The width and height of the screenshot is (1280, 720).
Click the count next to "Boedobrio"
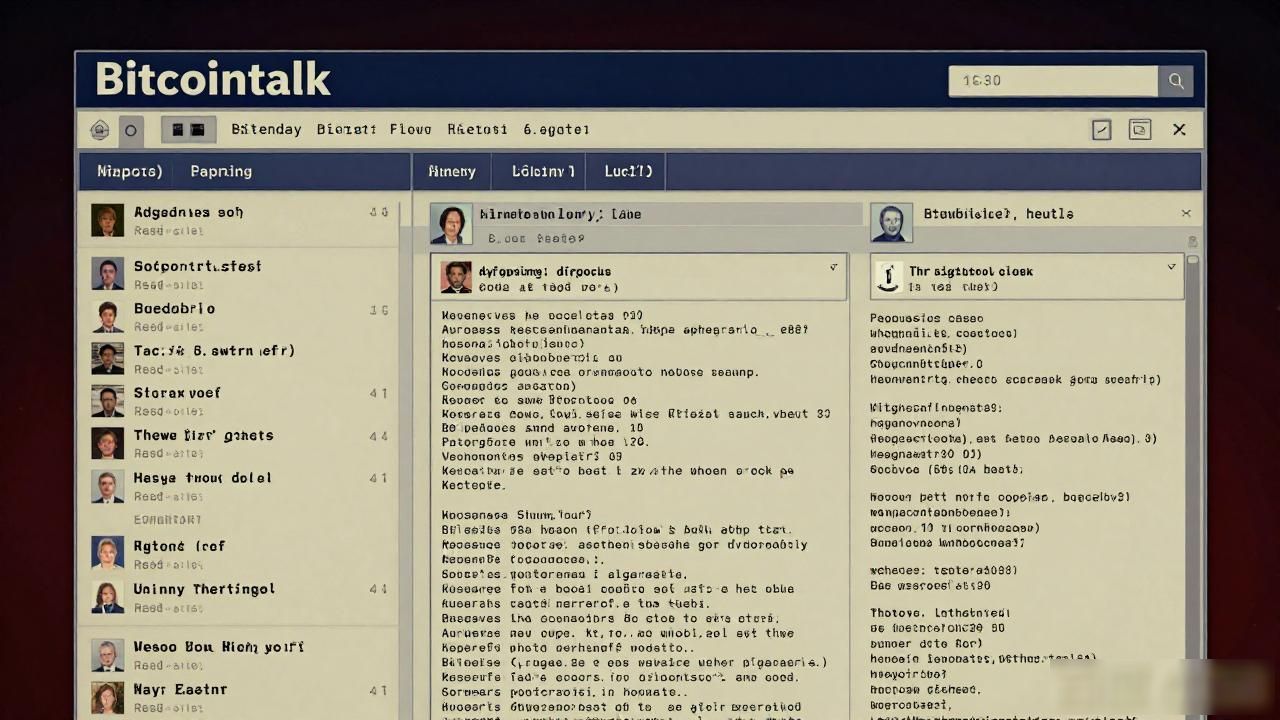pyautogui.click(x=378, y=310)
